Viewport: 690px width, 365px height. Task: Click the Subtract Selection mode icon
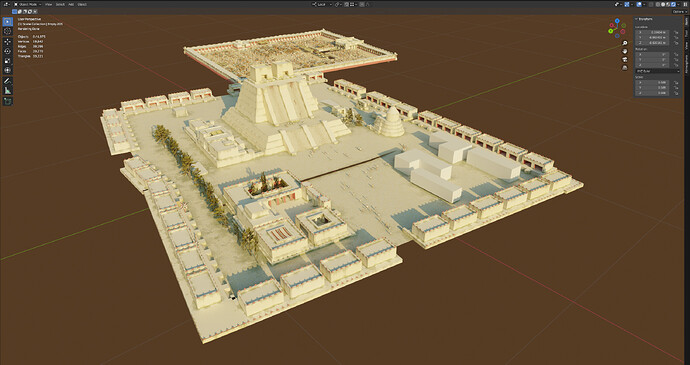pos(25,11)
